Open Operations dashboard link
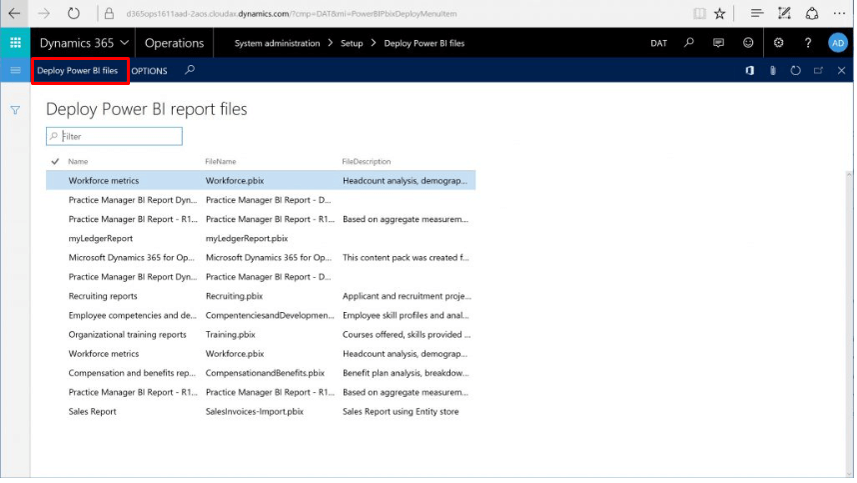The image size is (857, 483). (174, 43)
